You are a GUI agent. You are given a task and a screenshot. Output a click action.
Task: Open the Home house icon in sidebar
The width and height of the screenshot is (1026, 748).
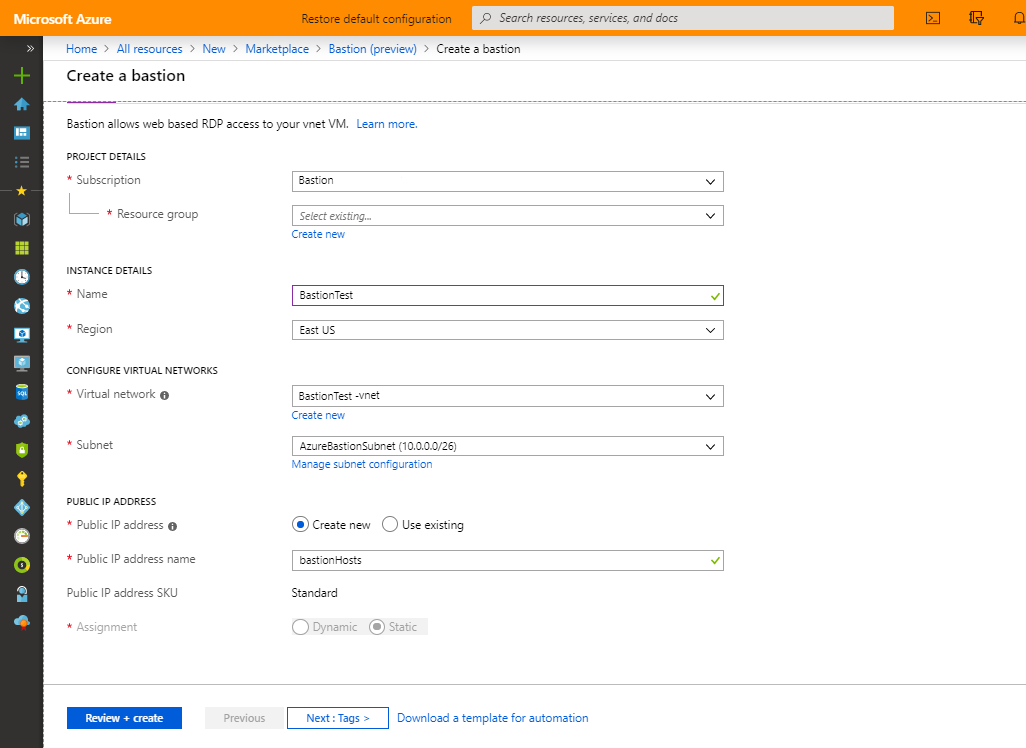point(22,104)
